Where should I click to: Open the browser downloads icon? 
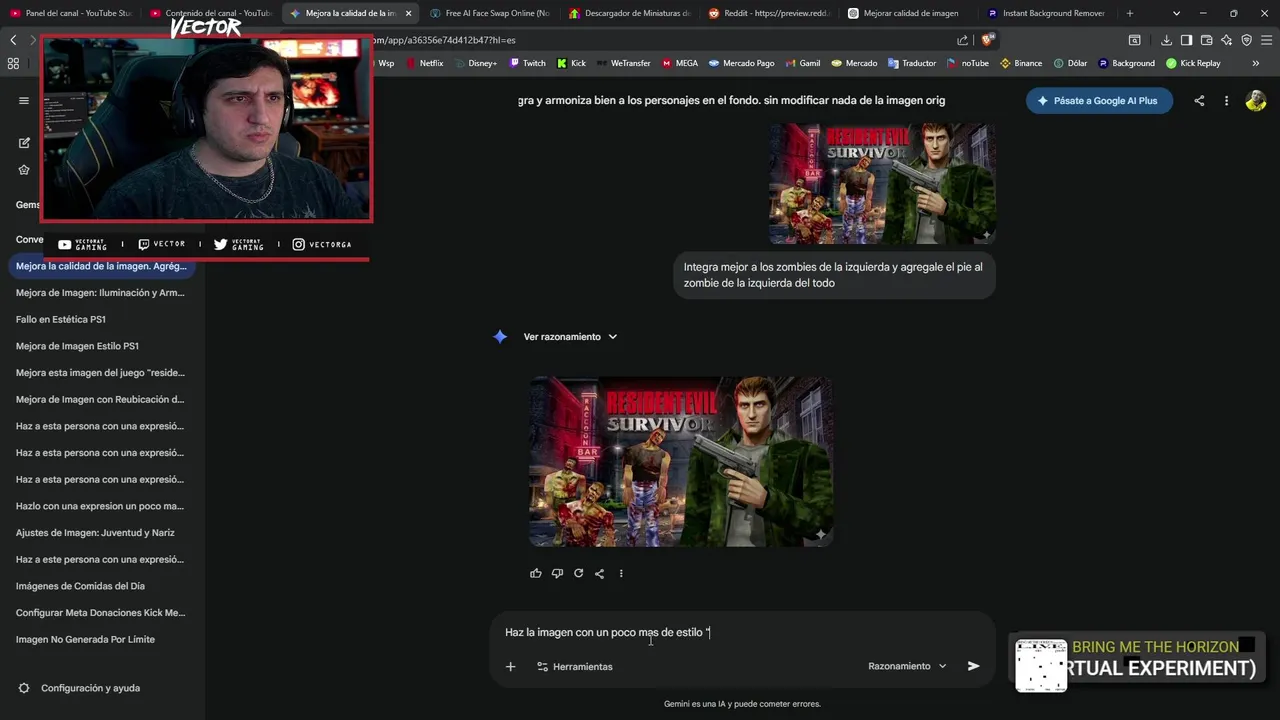pyautogui.click(x=1166, y=40)
